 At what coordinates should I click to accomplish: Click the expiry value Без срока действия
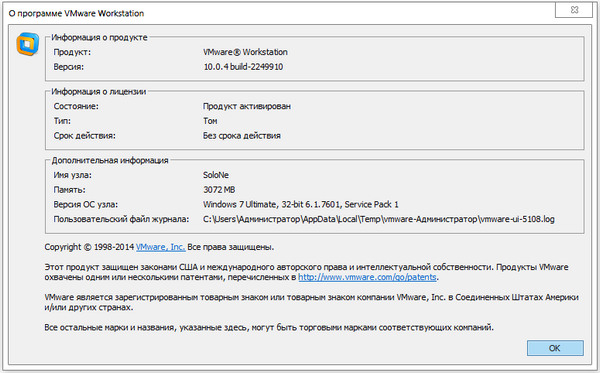click(x=241, y=136)
